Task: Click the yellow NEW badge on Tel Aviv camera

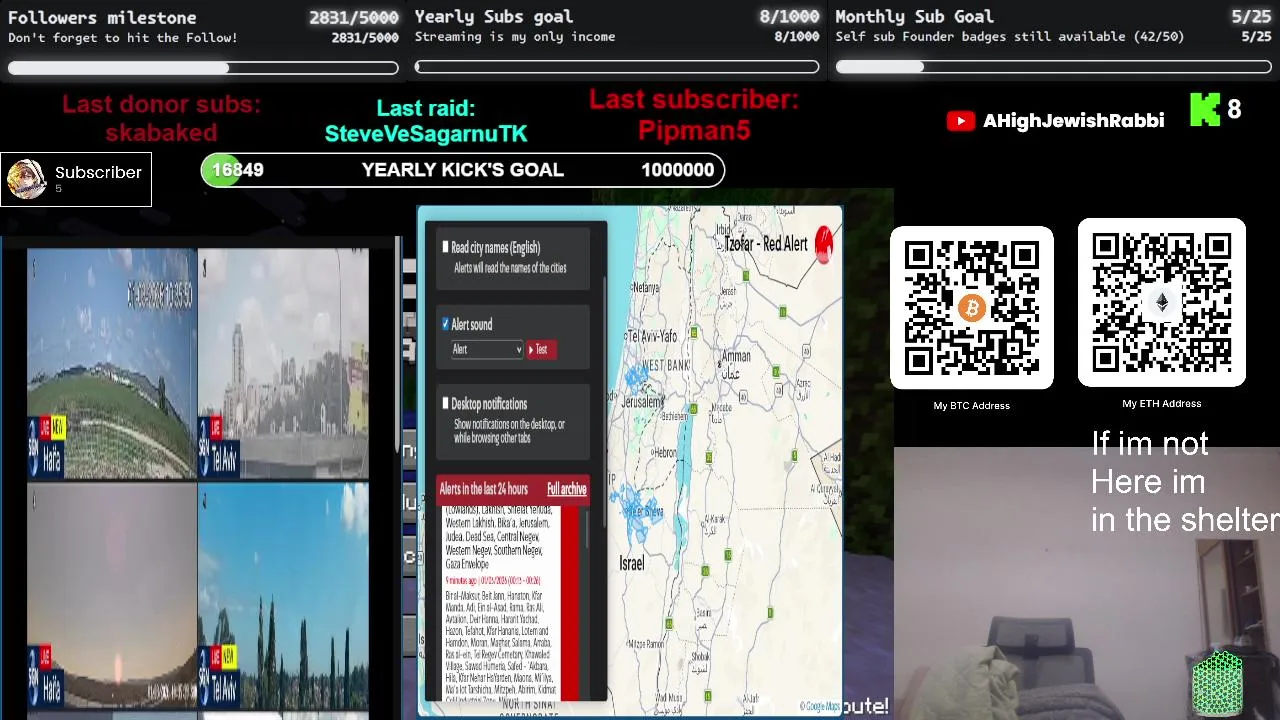Action: coord(228,656)
